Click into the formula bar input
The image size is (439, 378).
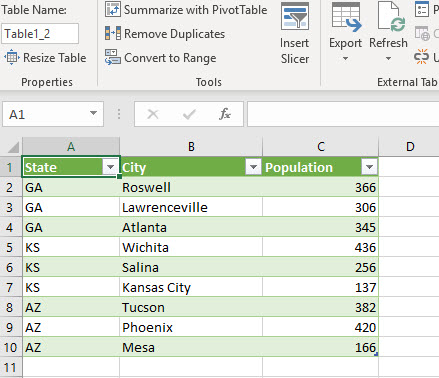point(343,114)
